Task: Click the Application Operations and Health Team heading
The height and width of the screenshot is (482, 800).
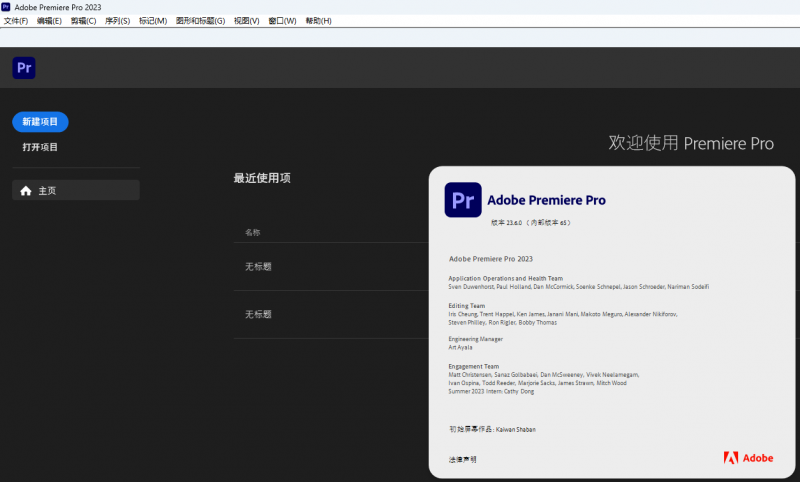Action: 506,278
